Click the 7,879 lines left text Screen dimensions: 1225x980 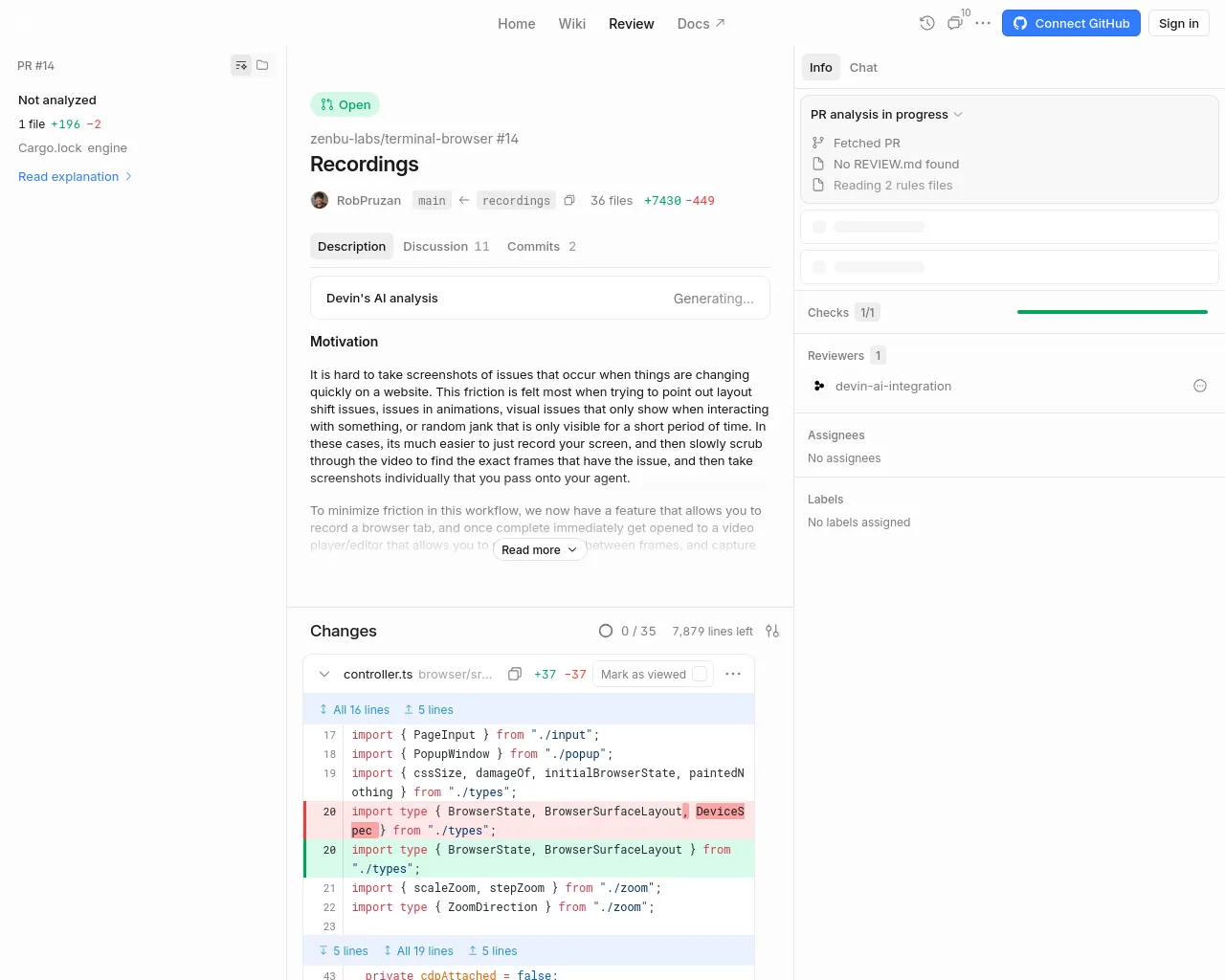coord(712,631)
